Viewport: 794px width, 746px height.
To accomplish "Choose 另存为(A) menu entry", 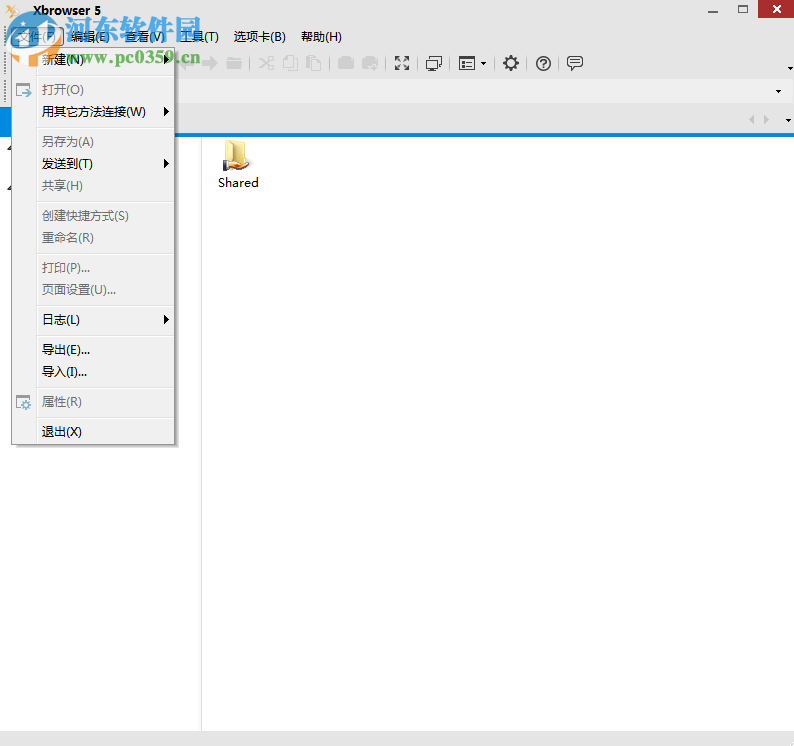I will [105, 141].
